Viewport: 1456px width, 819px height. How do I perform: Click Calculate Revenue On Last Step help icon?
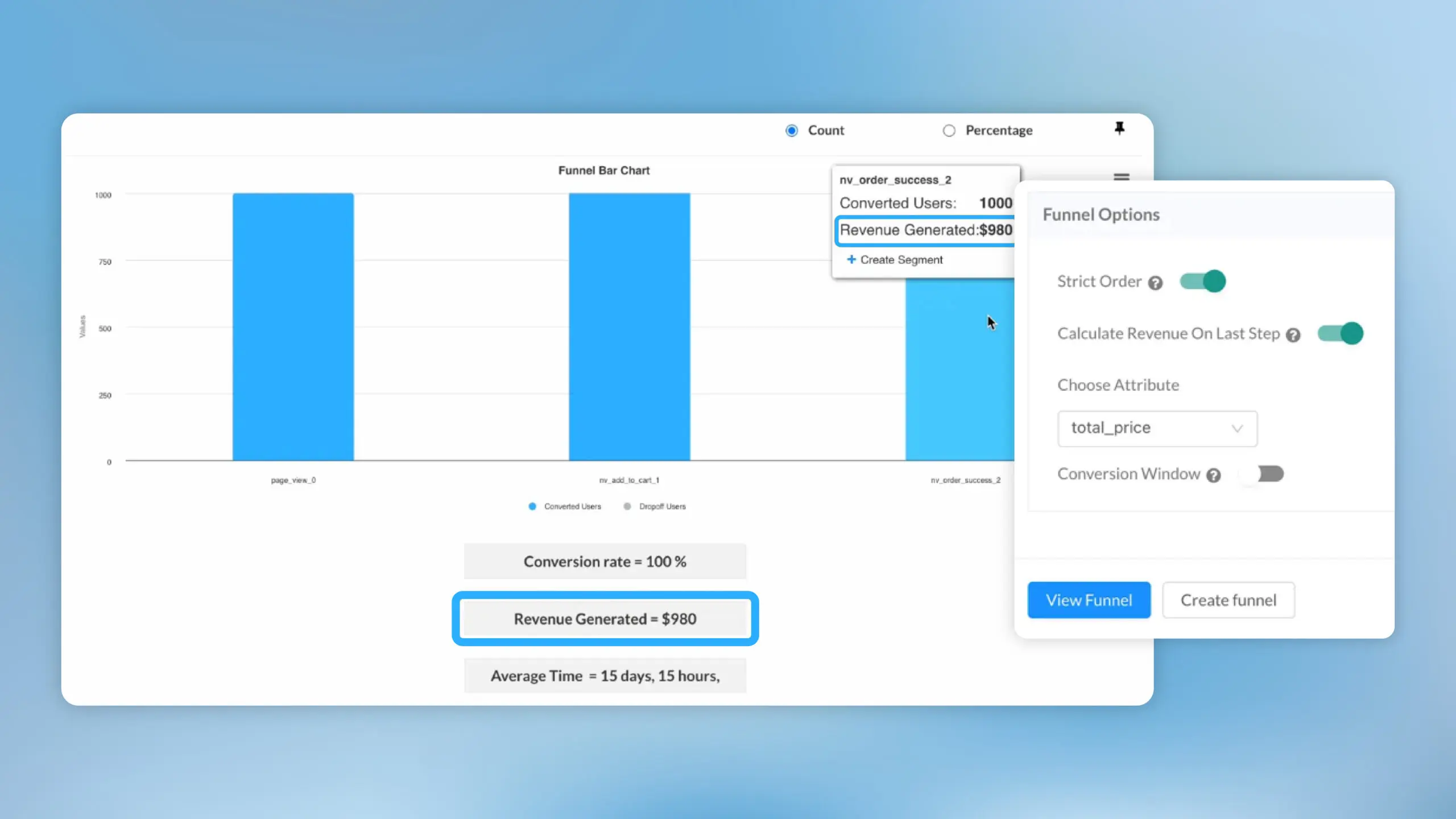[1293, 335]
